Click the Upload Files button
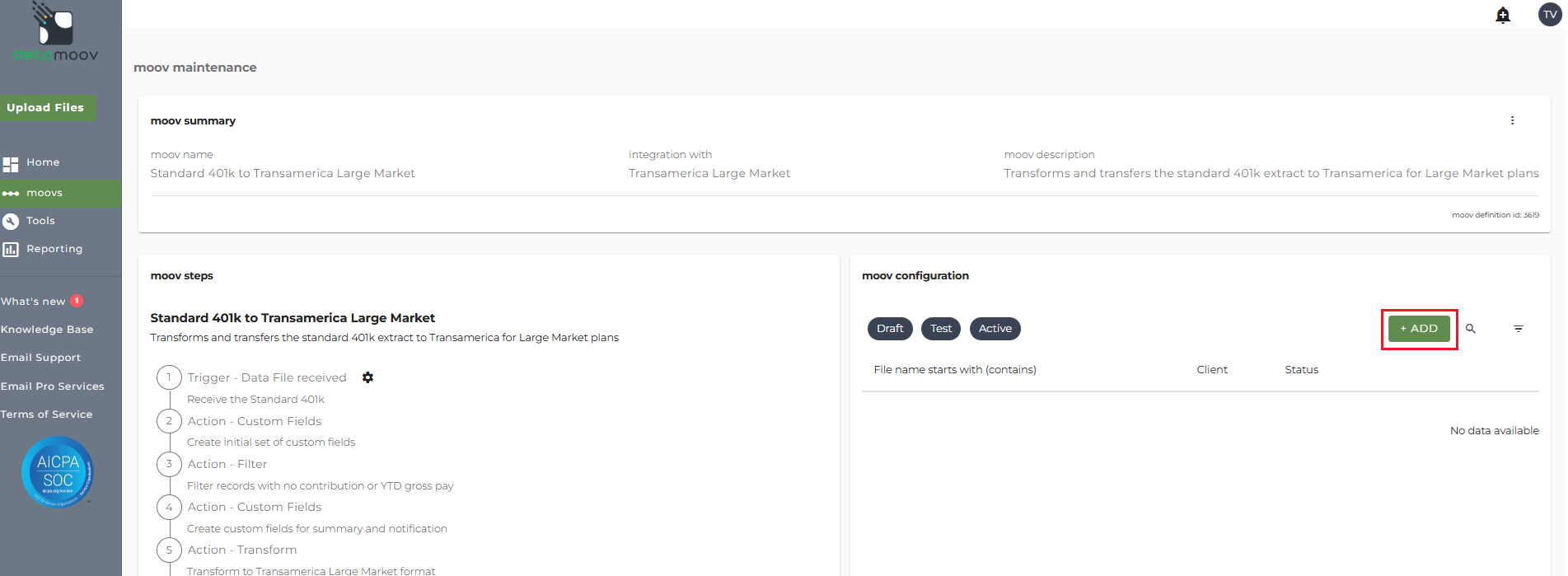The width and height of the screenshot is (1568, 576). coord(48,108)
